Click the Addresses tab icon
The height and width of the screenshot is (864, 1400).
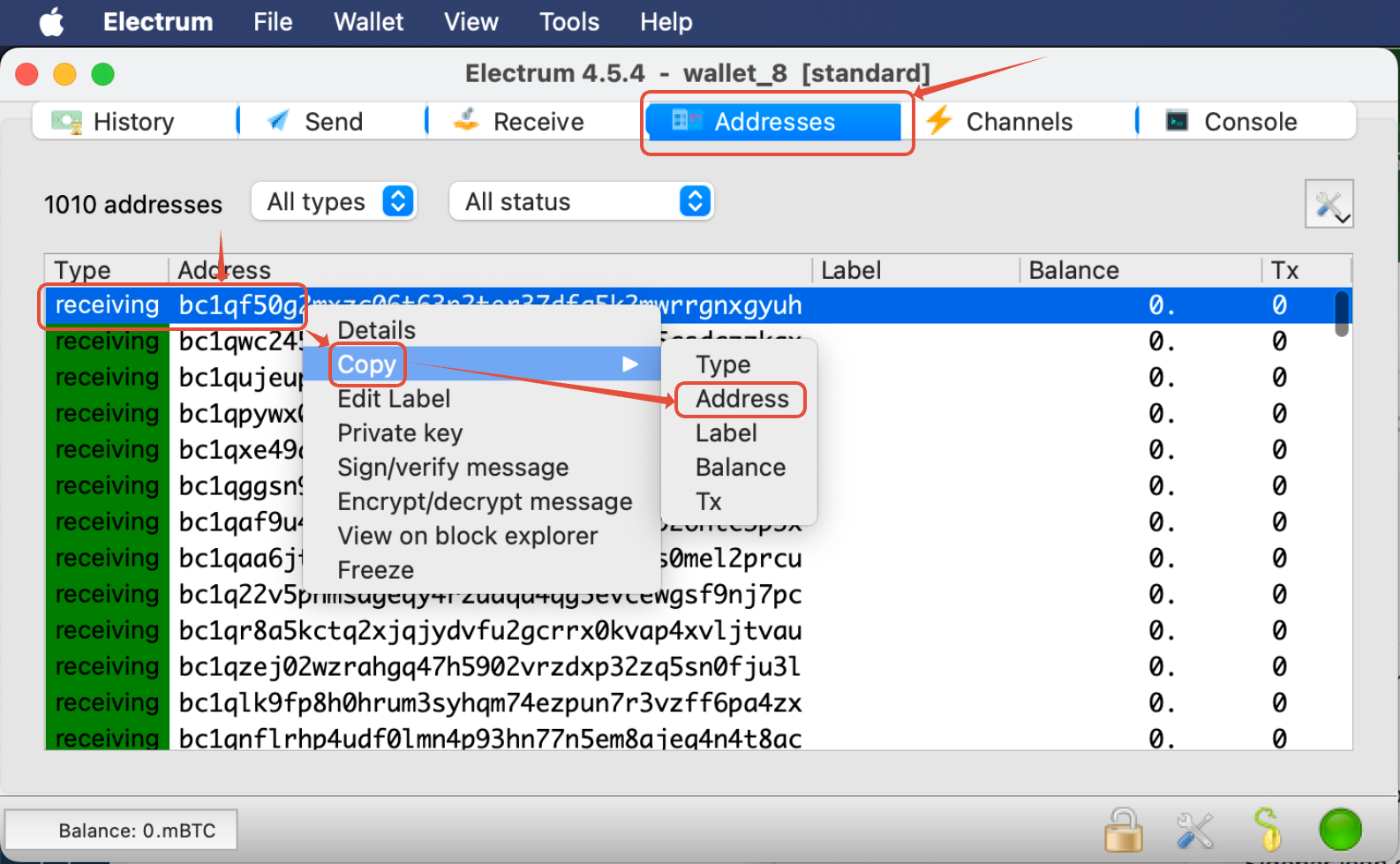click(x=687, y=120)
